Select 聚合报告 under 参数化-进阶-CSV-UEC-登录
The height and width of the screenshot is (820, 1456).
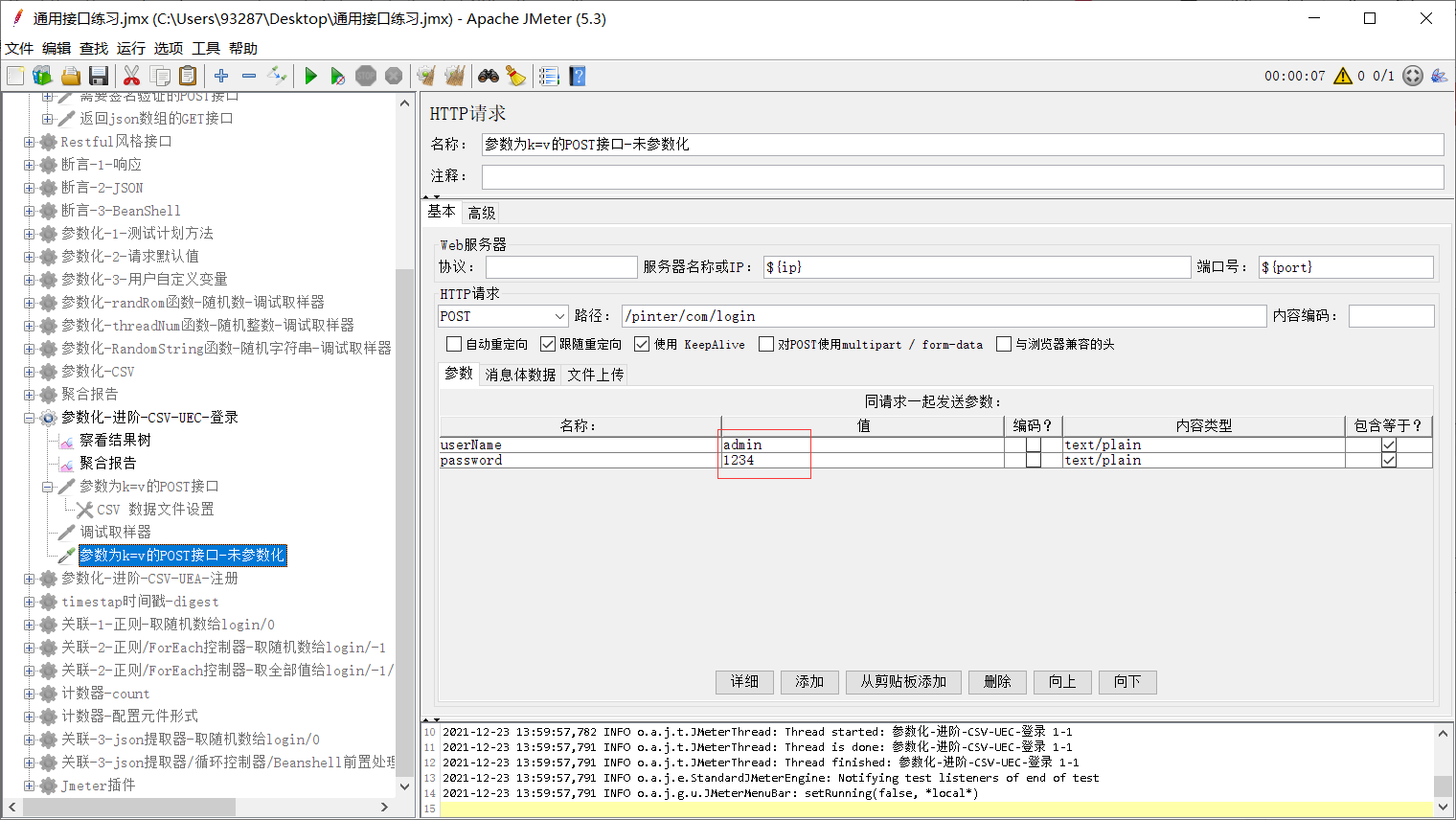coord(107,464)
